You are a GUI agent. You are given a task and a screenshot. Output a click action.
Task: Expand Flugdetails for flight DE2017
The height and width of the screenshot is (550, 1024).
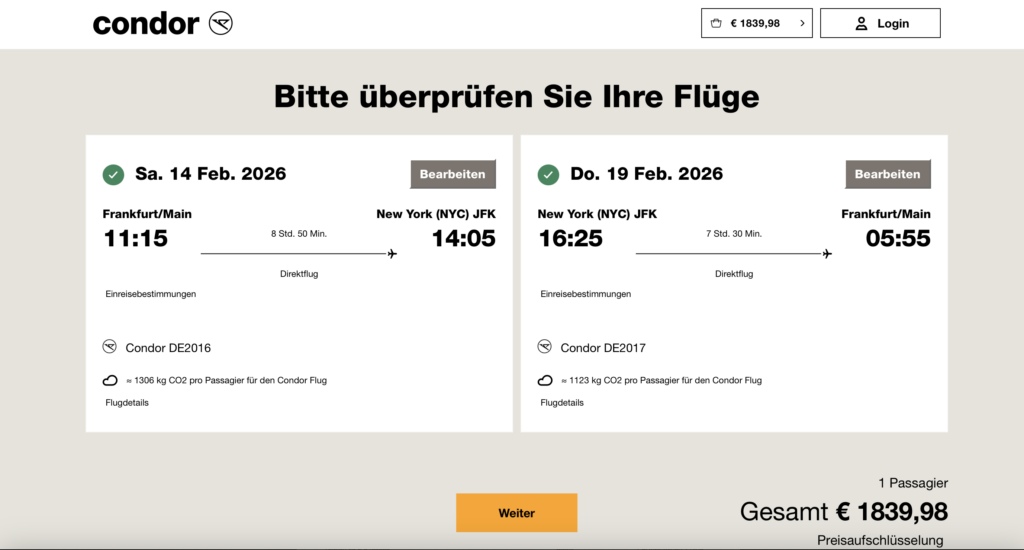click(x=562, y=403)
